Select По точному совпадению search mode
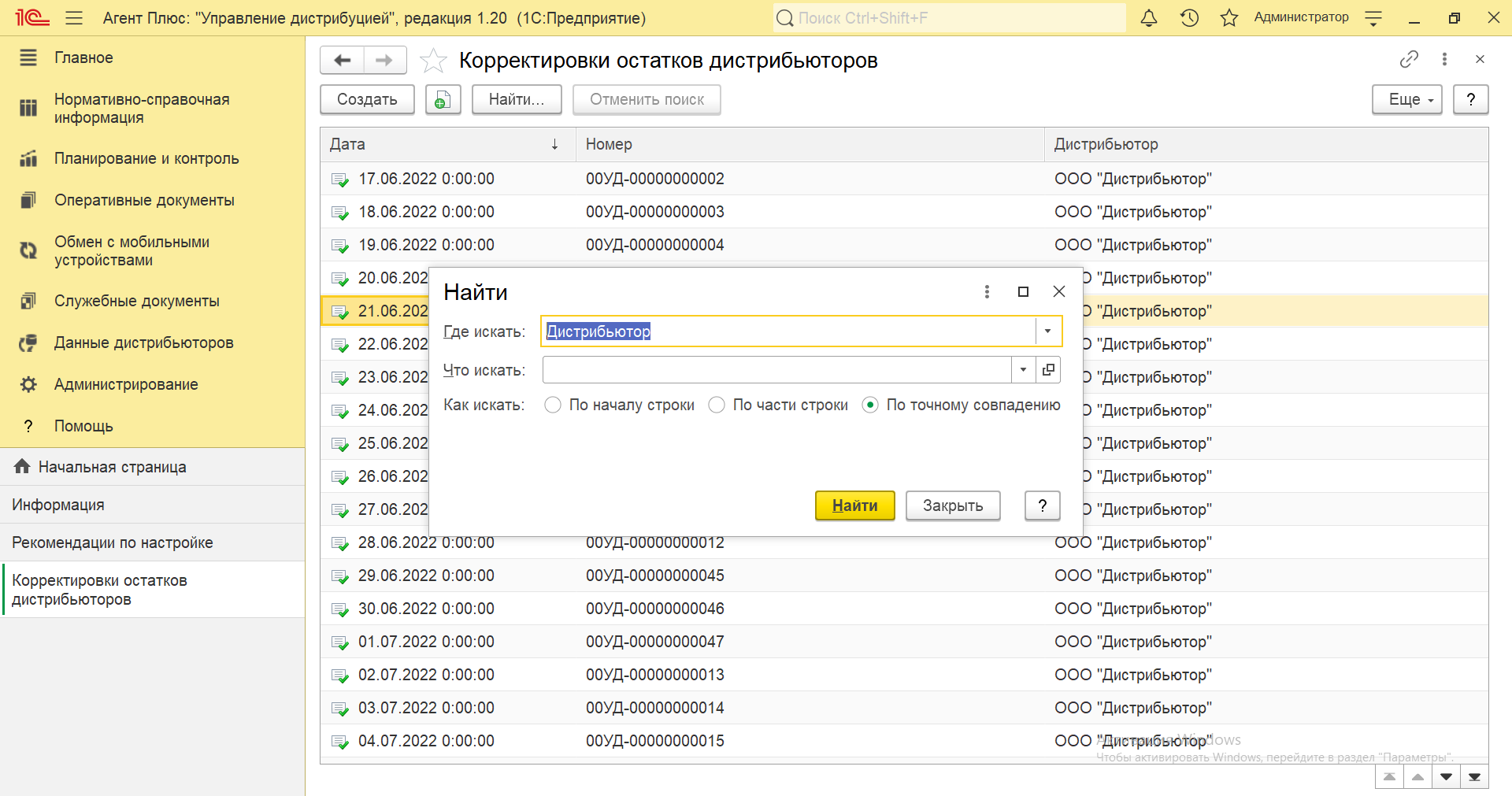Viewport: 1512px width, 796px height. [870, 405]
